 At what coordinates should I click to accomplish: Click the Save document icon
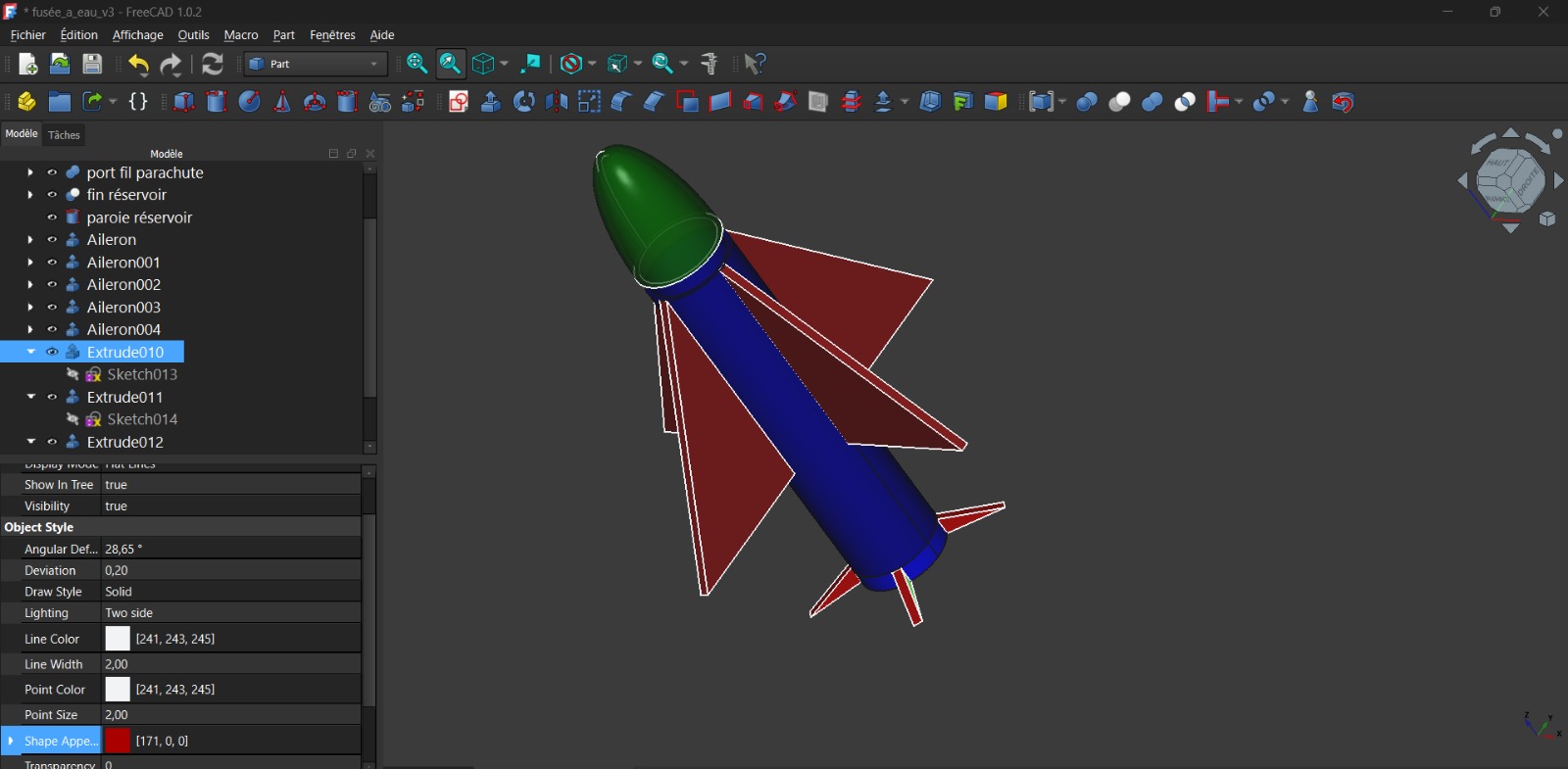click(92, 65)
